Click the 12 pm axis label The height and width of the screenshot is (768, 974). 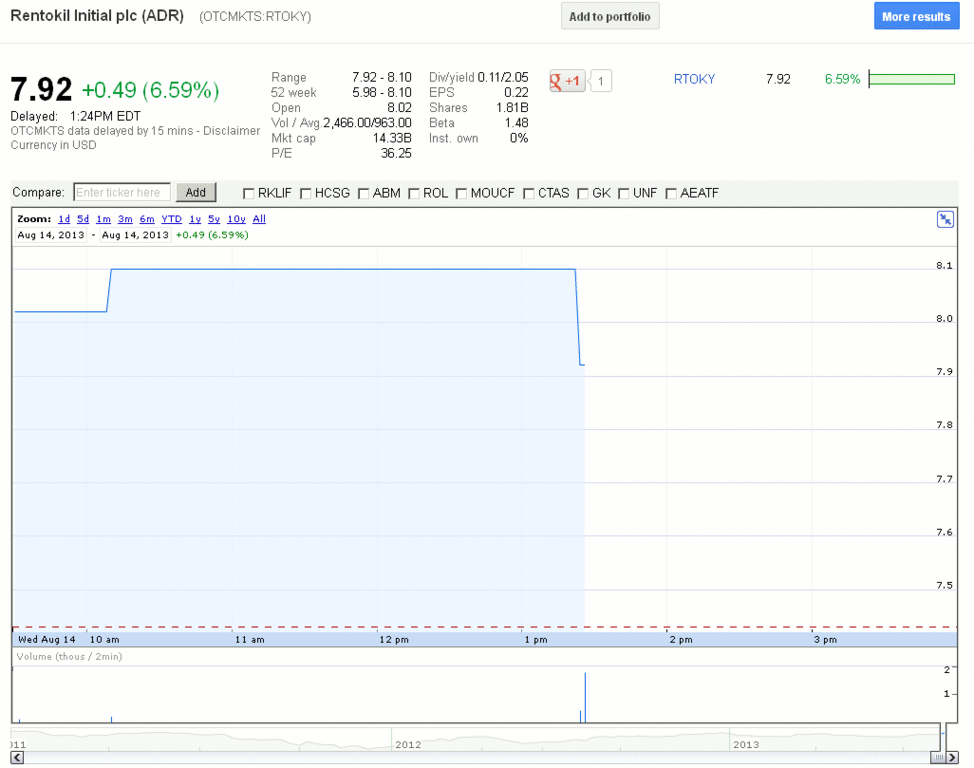[394, 639]
